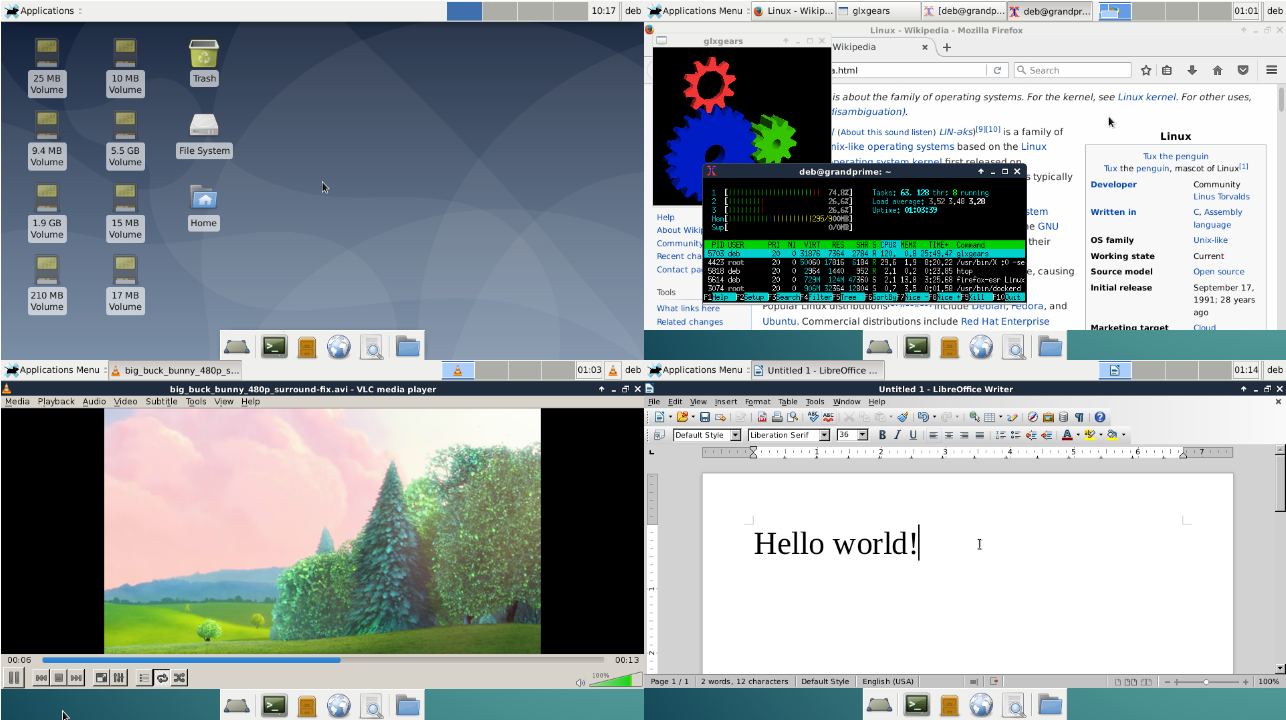Click Writer vertical scrollbar
Viewport: 1286px width, 720px height.
(1280, 560)
